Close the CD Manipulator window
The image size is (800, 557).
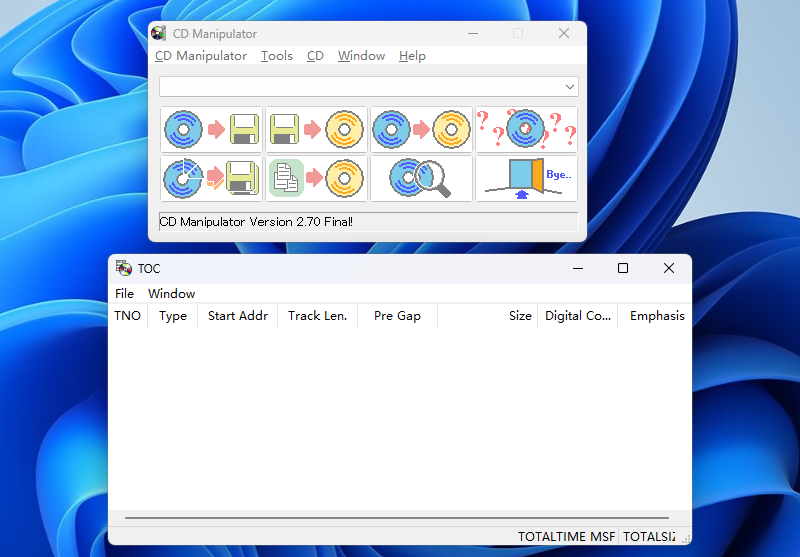(564, 34)
